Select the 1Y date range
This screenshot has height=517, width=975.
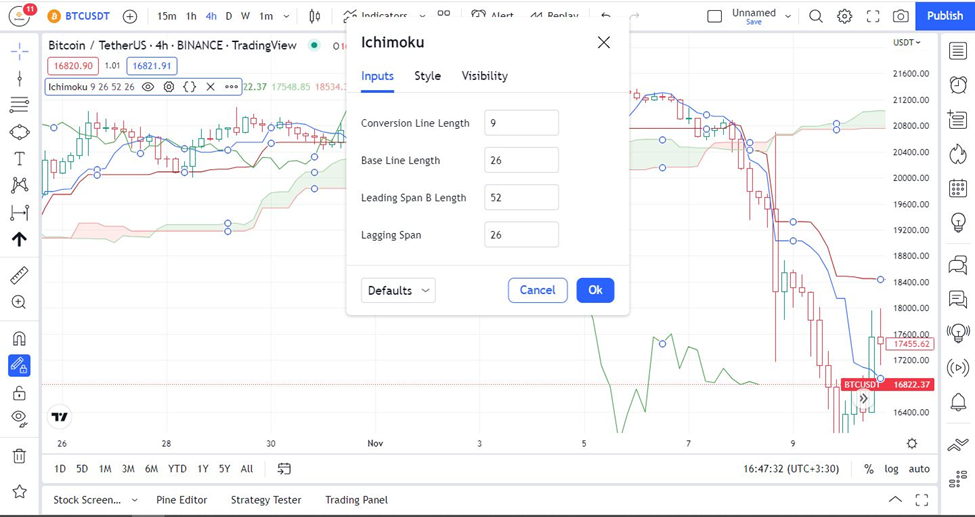tap(203, 469)
